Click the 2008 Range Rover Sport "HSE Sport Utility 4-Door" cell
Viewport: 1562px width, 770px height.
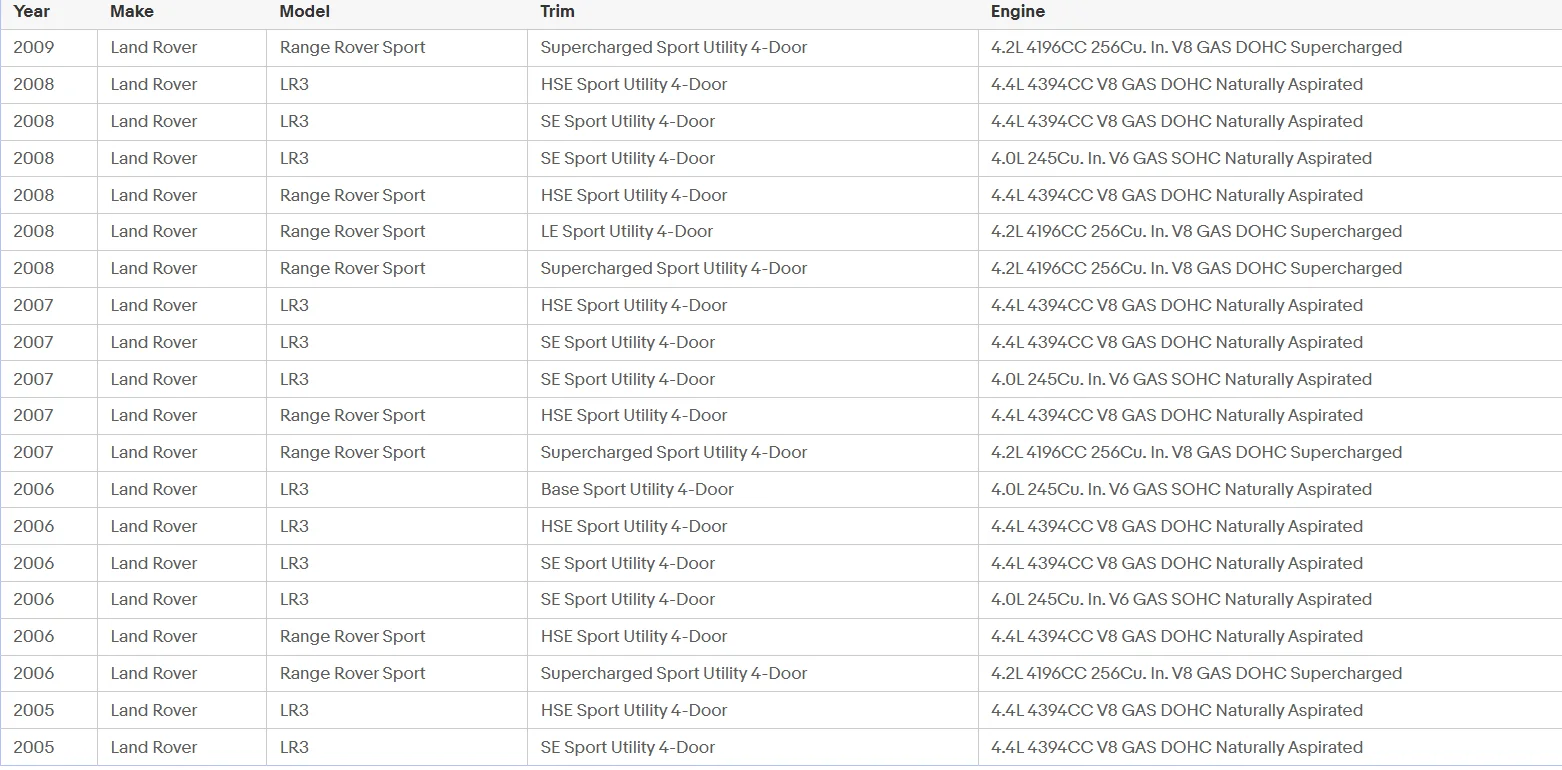[634, 196]
